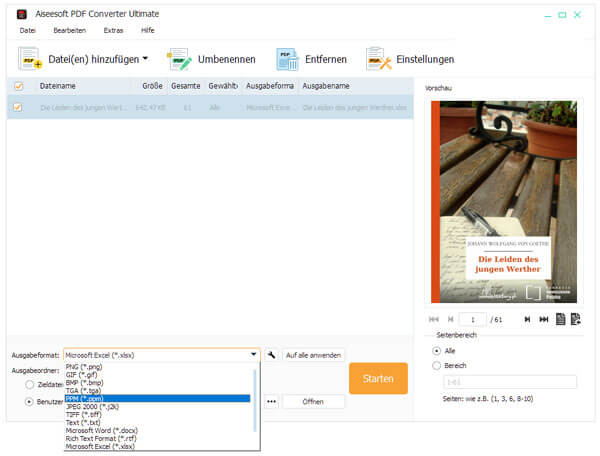600x456 pixels.
Task: Expand the Datei(en) hinzufügen dropdown arrow
Action: pos(145,59)
